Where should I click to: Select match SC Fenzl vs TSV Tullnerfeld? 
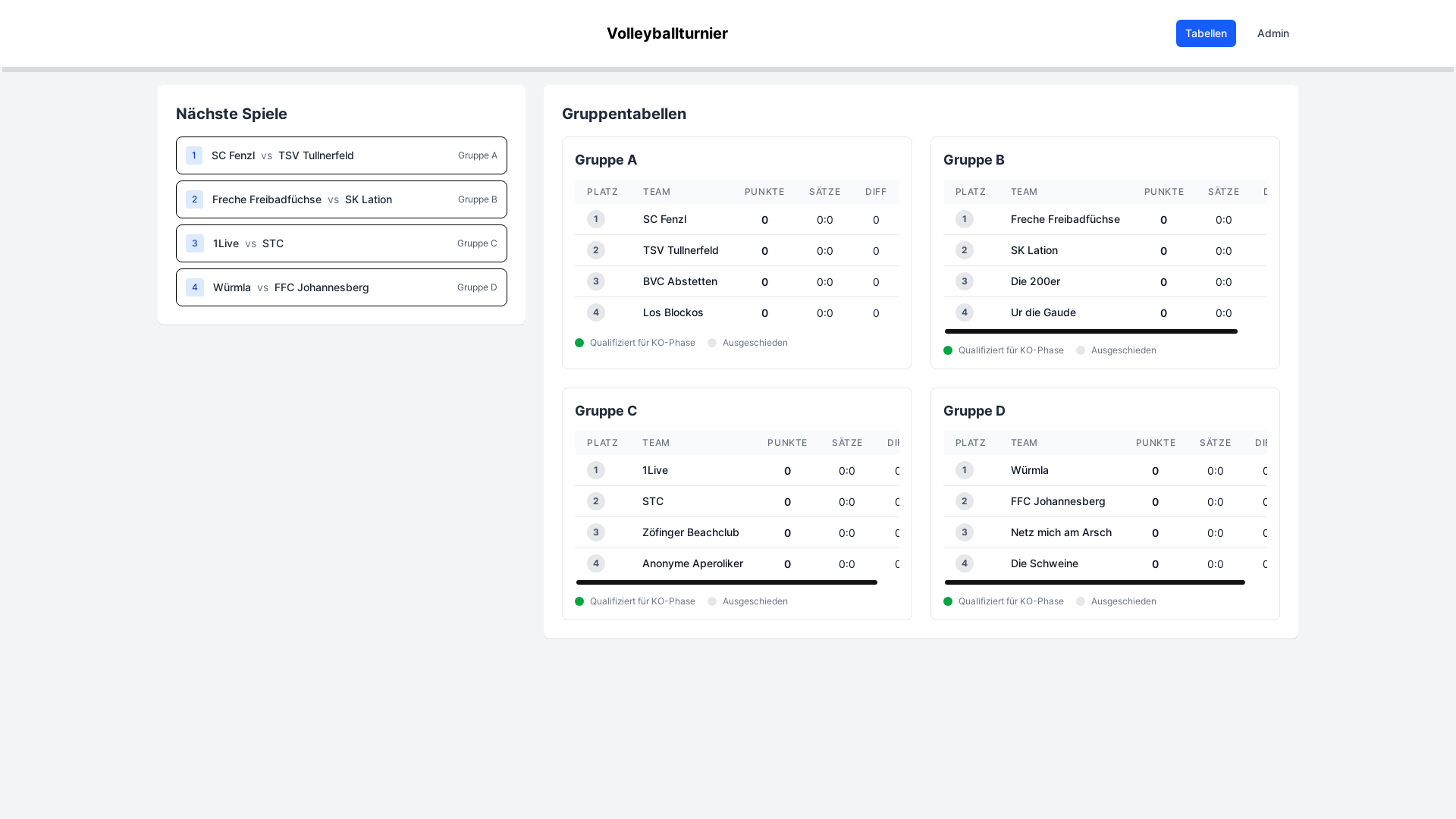click(341, 155)
